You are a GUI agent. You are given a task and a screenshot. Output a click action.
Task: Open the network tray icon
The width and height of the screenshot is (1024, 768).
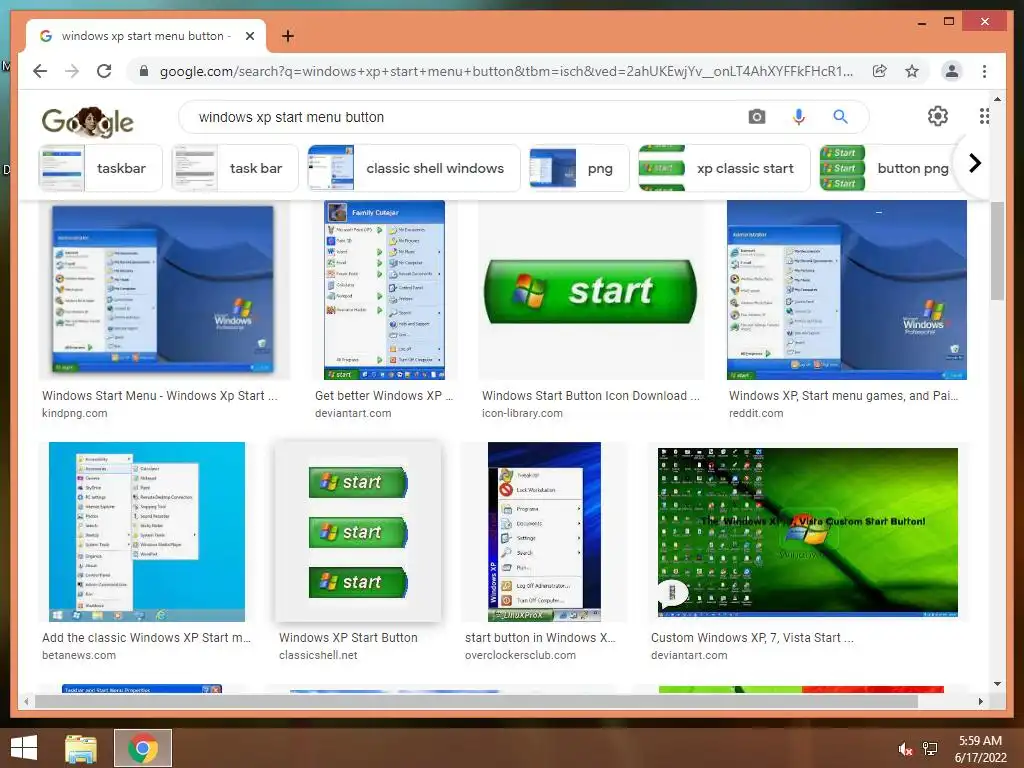point(930,749)
